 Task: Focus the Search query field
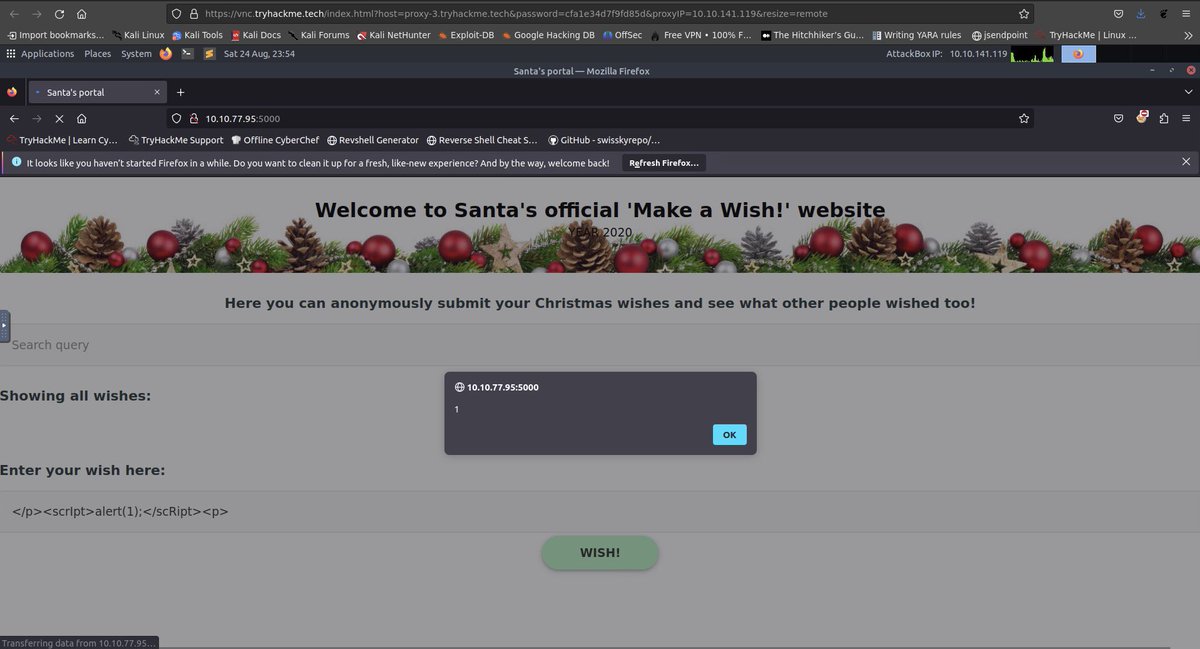(600, 345)
